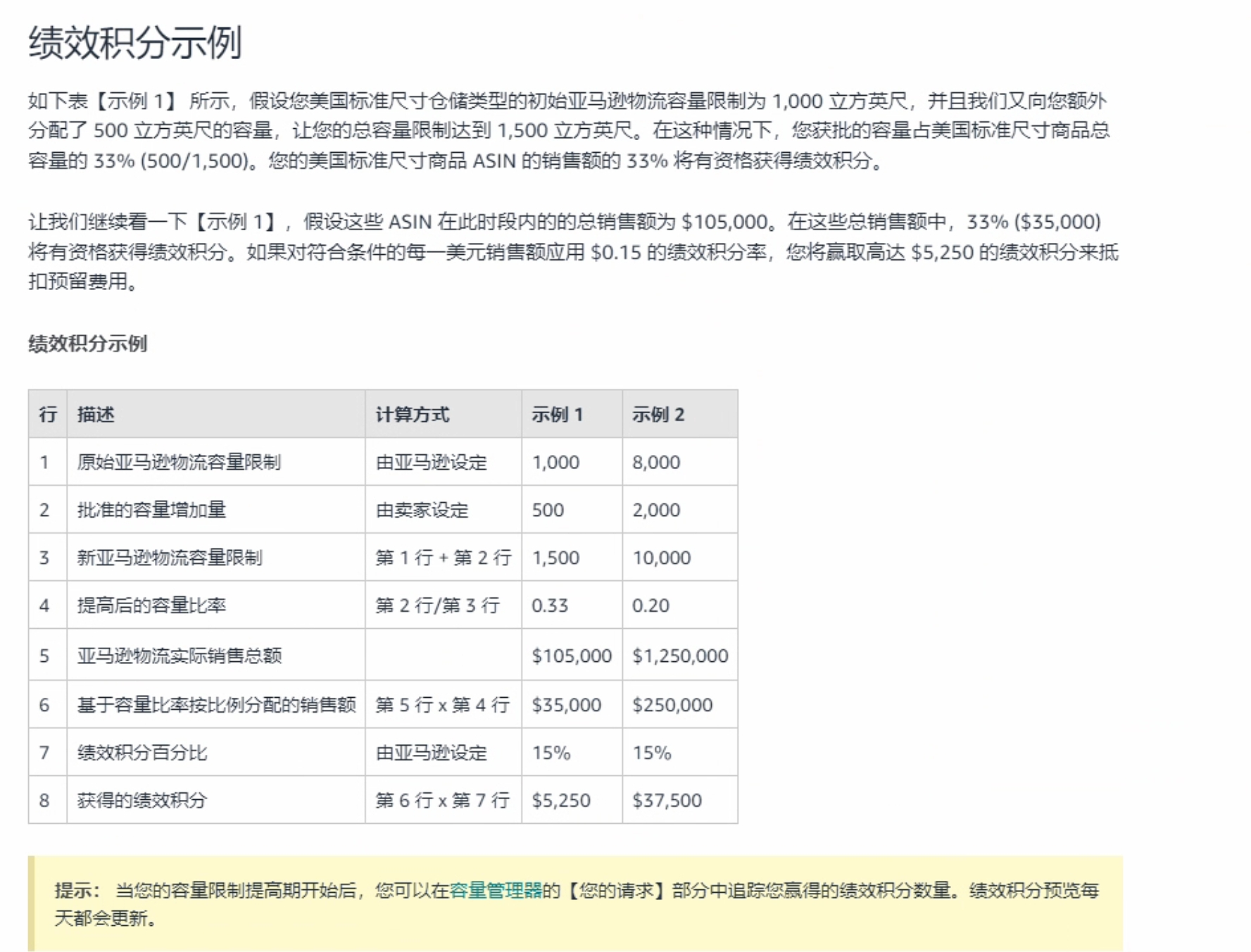This screenshot has width=1251, height=952.
Task: Click the 由卖家设定 calculation cell
Action: pos(422,510)
